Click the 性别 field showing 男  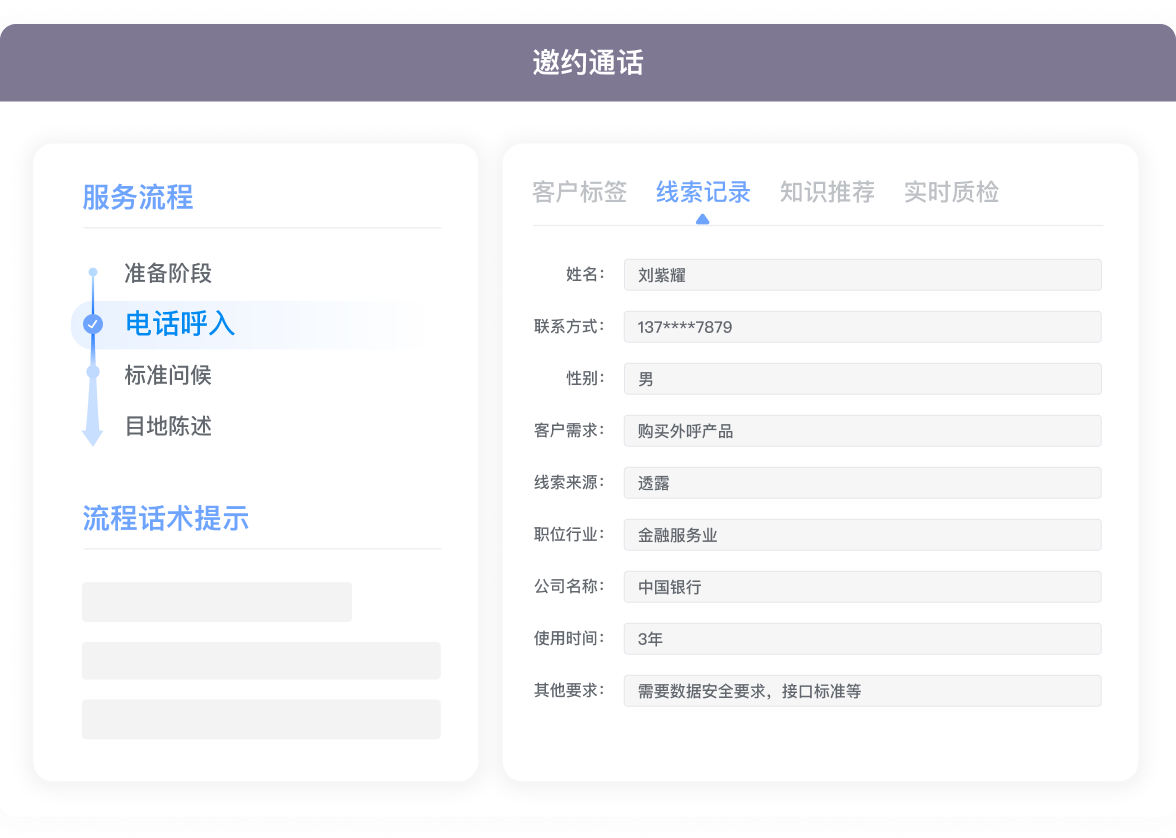pos(862,379)
